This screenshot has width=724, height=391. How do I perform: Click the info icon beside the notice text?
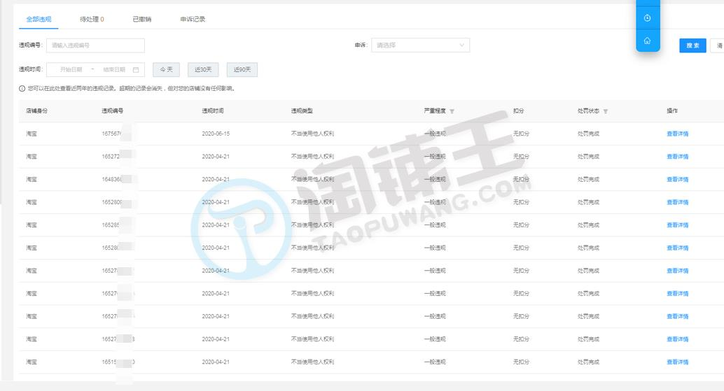tap(22, 89)
